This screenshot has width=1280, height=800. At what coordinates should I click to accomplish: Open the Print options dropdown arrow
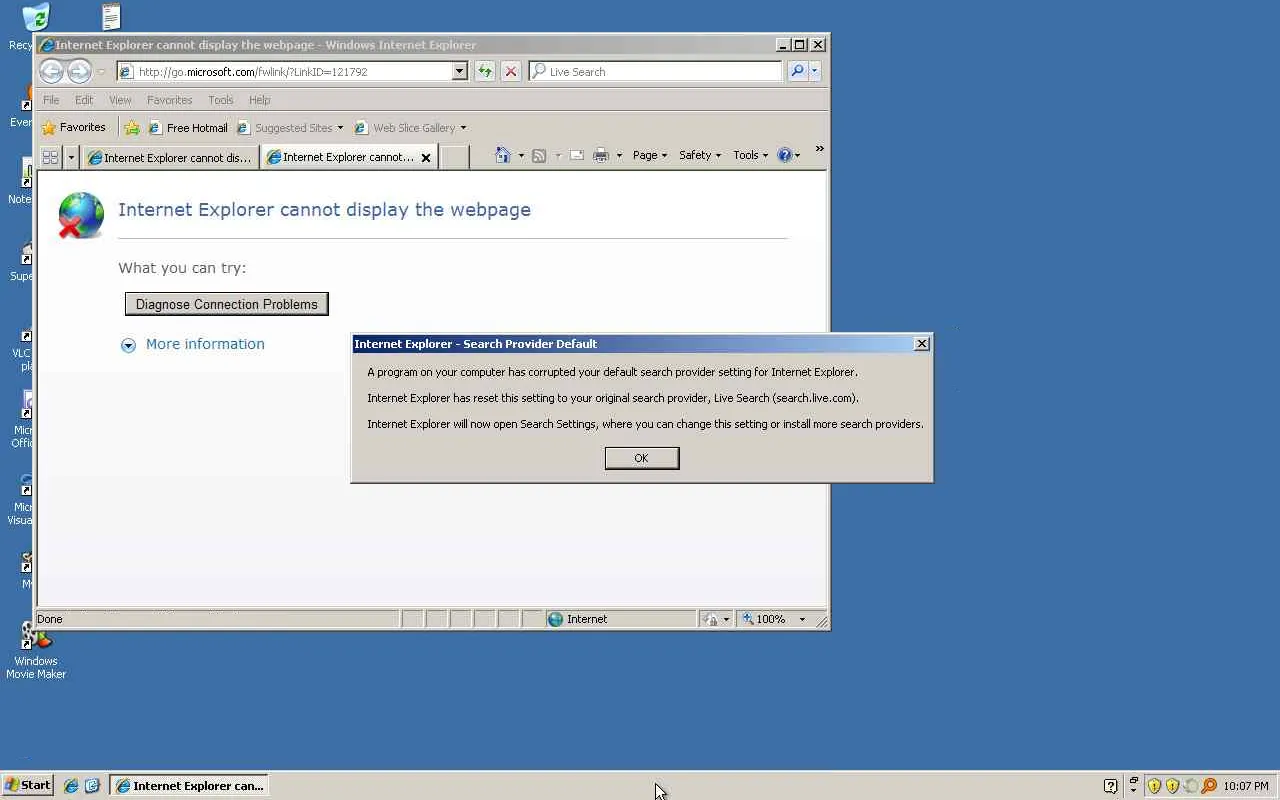(619, 156)
